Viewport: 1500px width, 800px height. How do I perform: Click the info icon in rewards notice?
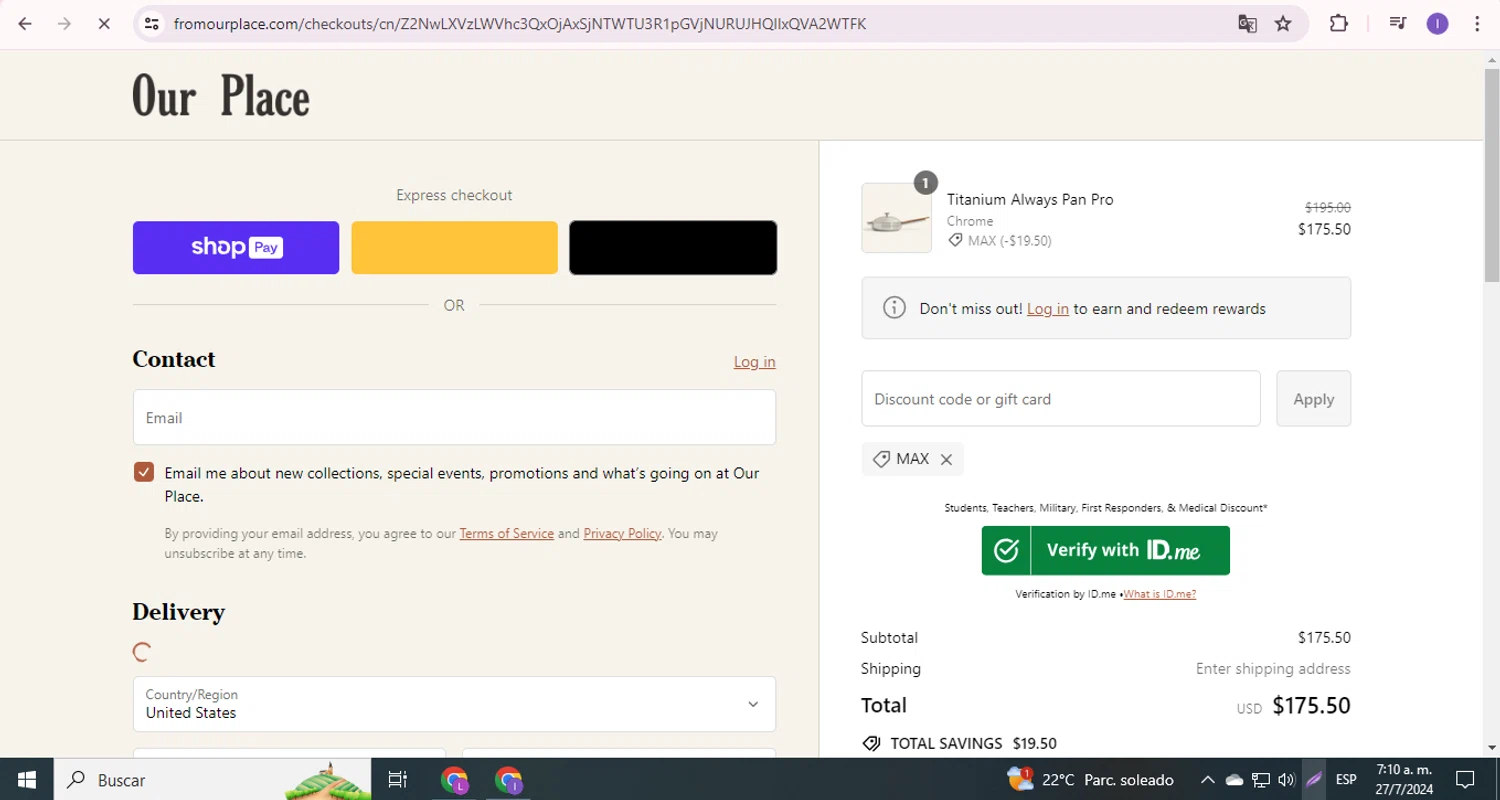[x=894, y=308]
